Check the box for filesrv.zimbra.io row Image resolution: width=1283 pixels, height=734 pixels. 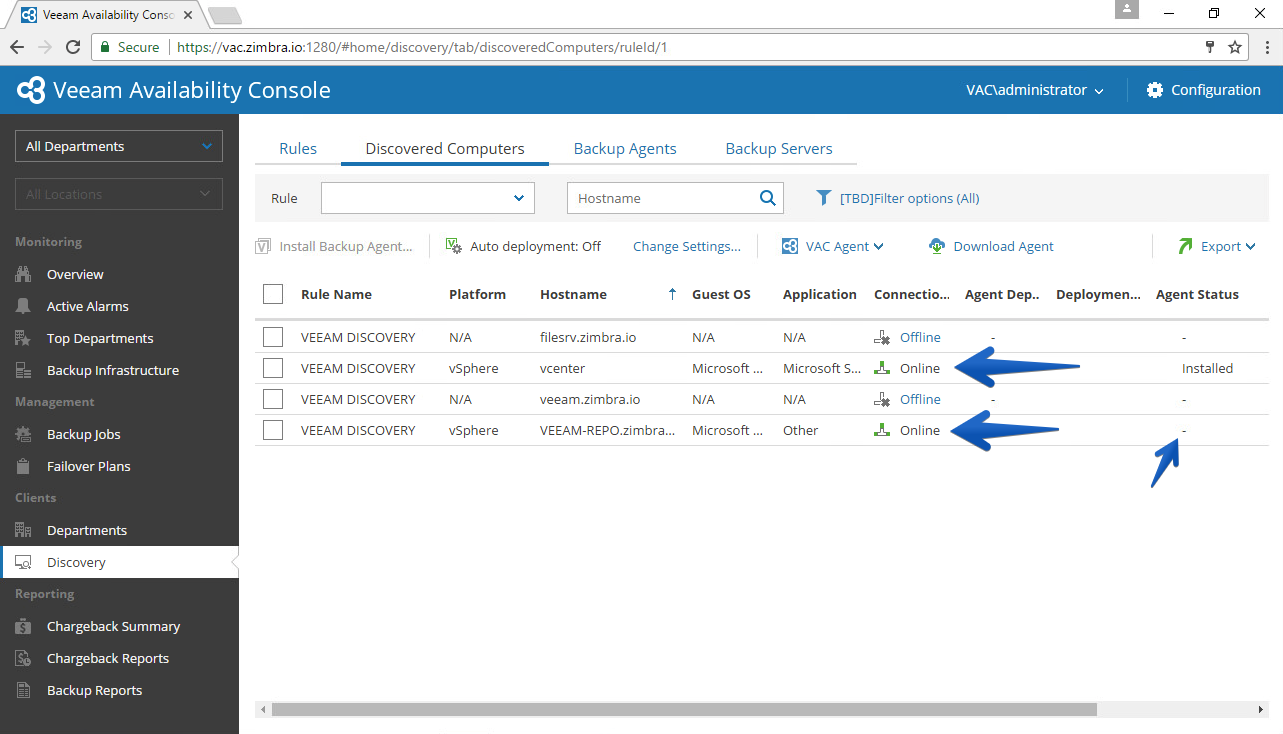point(273,337)
